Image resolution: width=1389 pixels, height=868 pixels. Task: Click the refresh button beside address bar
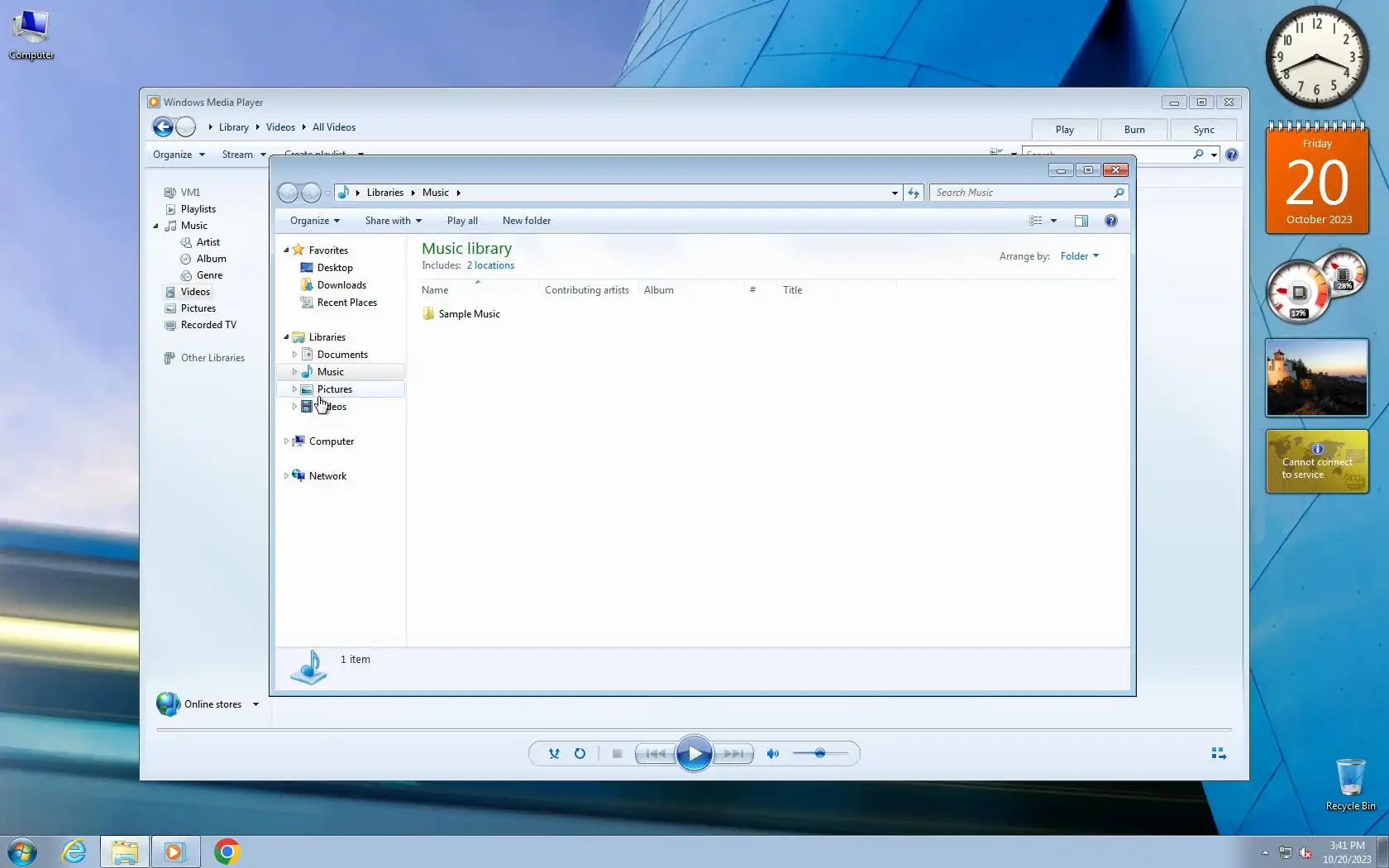pyautogui.click(x=913, y=193)
